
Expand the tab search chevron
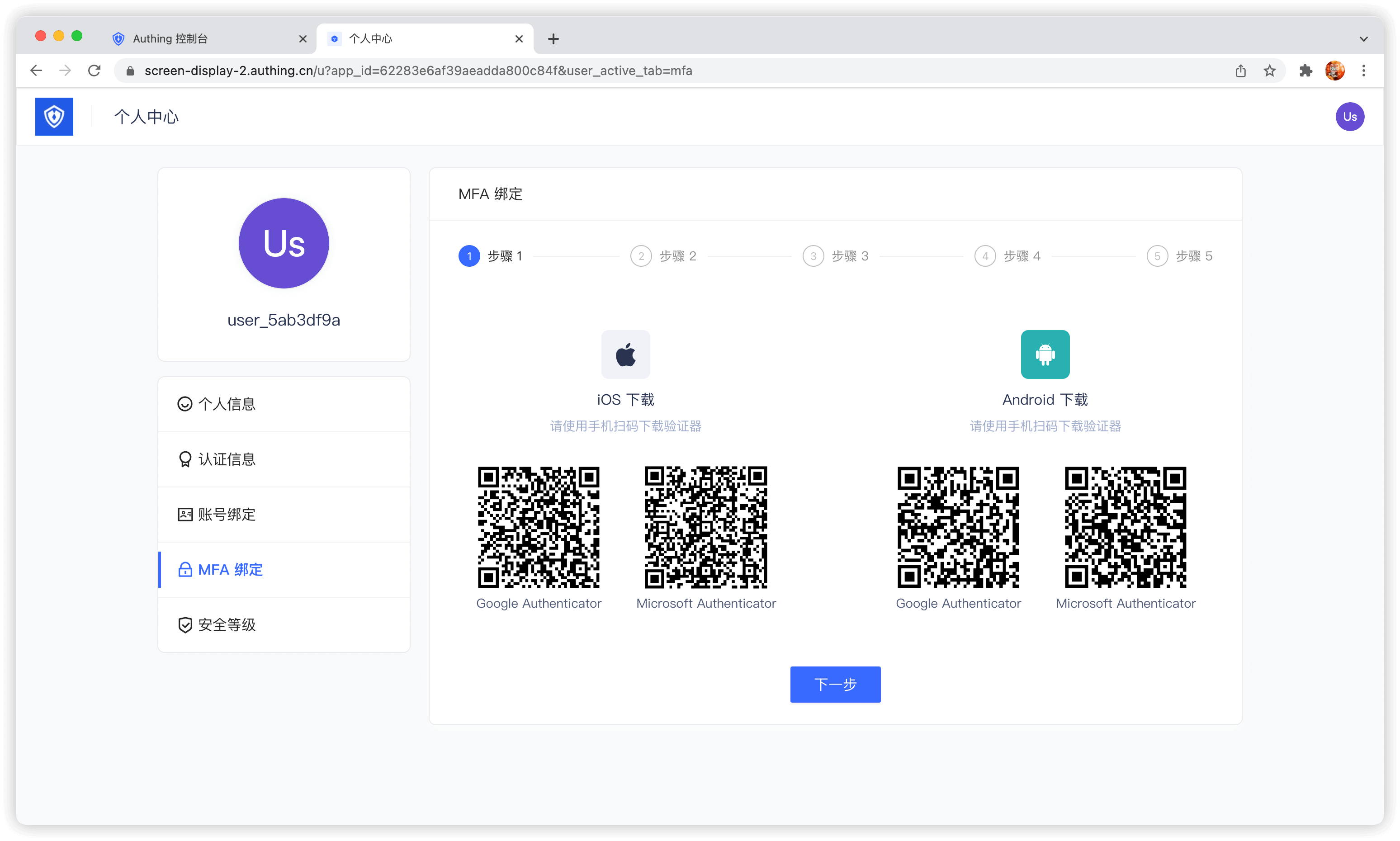1363,39
